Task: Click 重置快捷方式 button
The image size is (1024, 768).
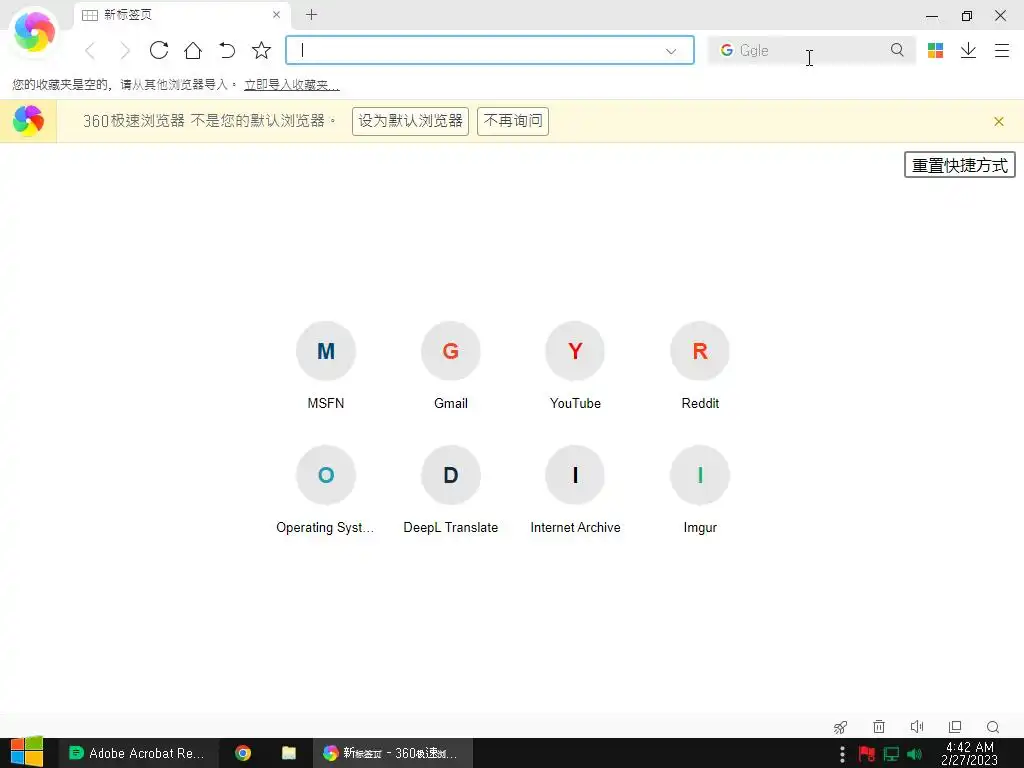Action: click(x=959, y=165)
